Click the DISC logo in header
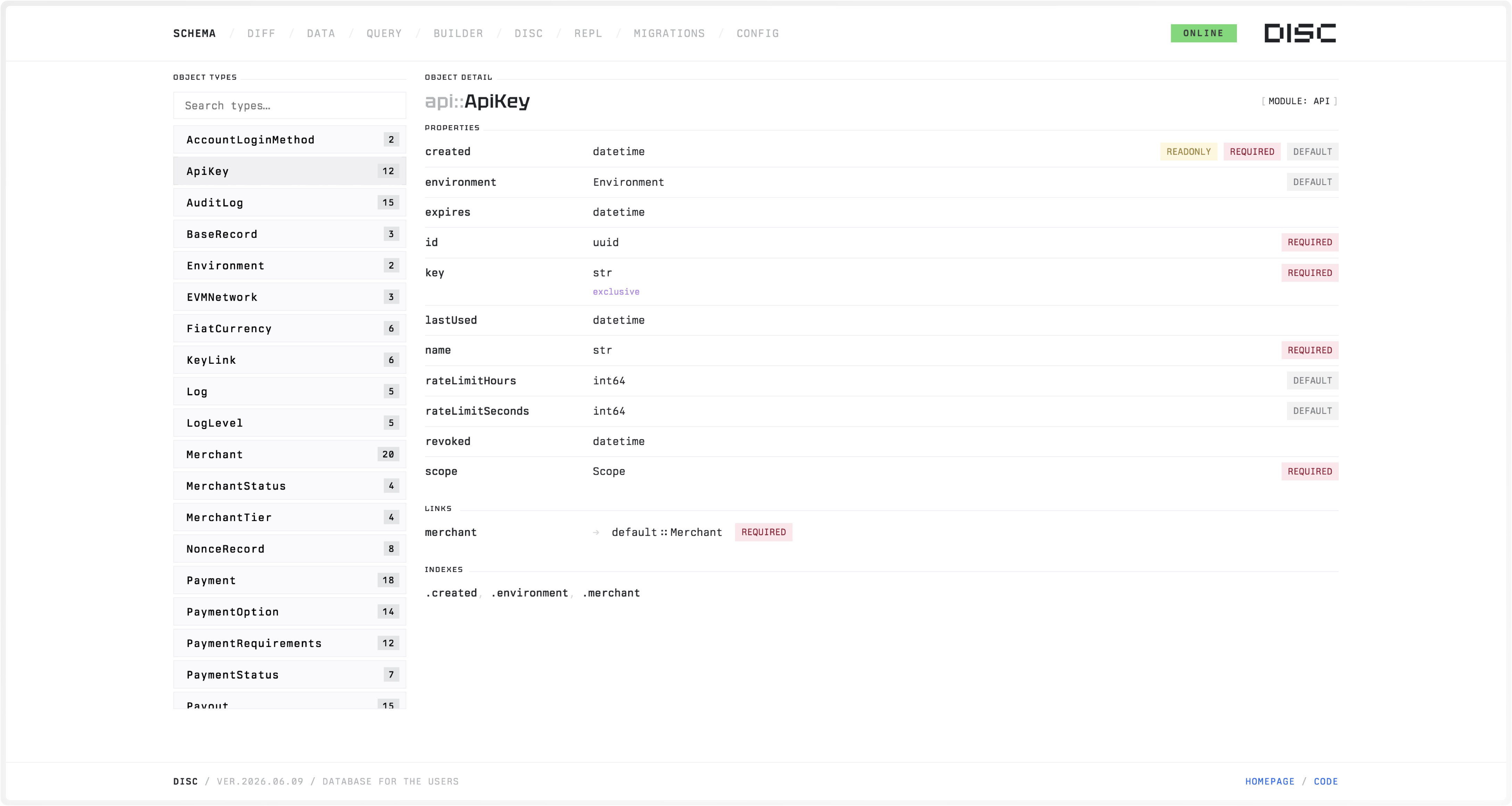The height and width of the screenshot is (806, 1512). coord(1300,33)
